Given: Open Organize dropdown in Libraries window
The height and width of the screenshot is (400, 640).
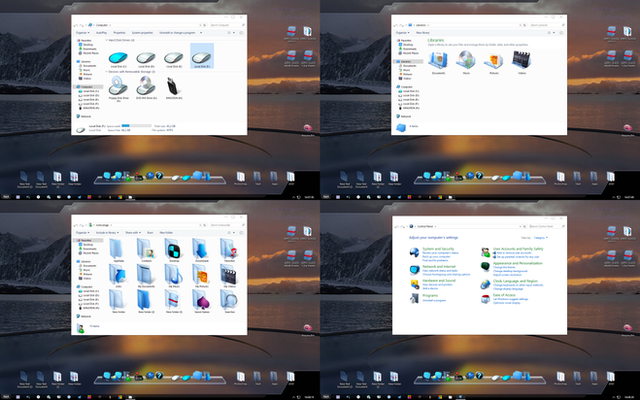Looking at the screenshot, I should (402, 33).
